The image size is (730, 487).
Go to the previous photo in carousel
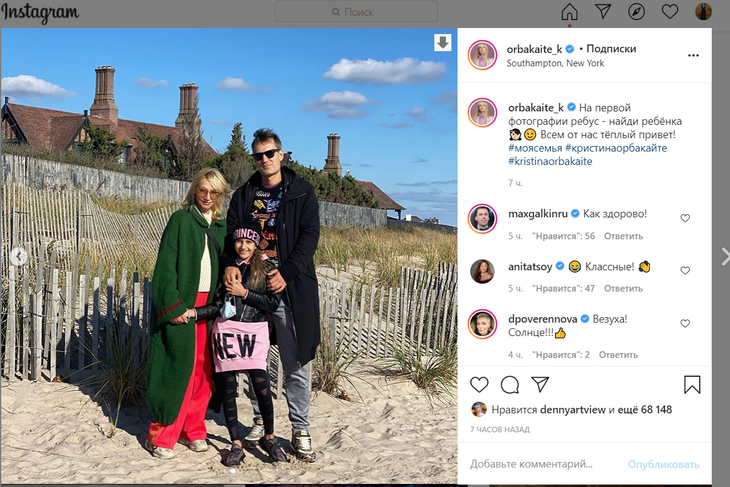[19, 256]
